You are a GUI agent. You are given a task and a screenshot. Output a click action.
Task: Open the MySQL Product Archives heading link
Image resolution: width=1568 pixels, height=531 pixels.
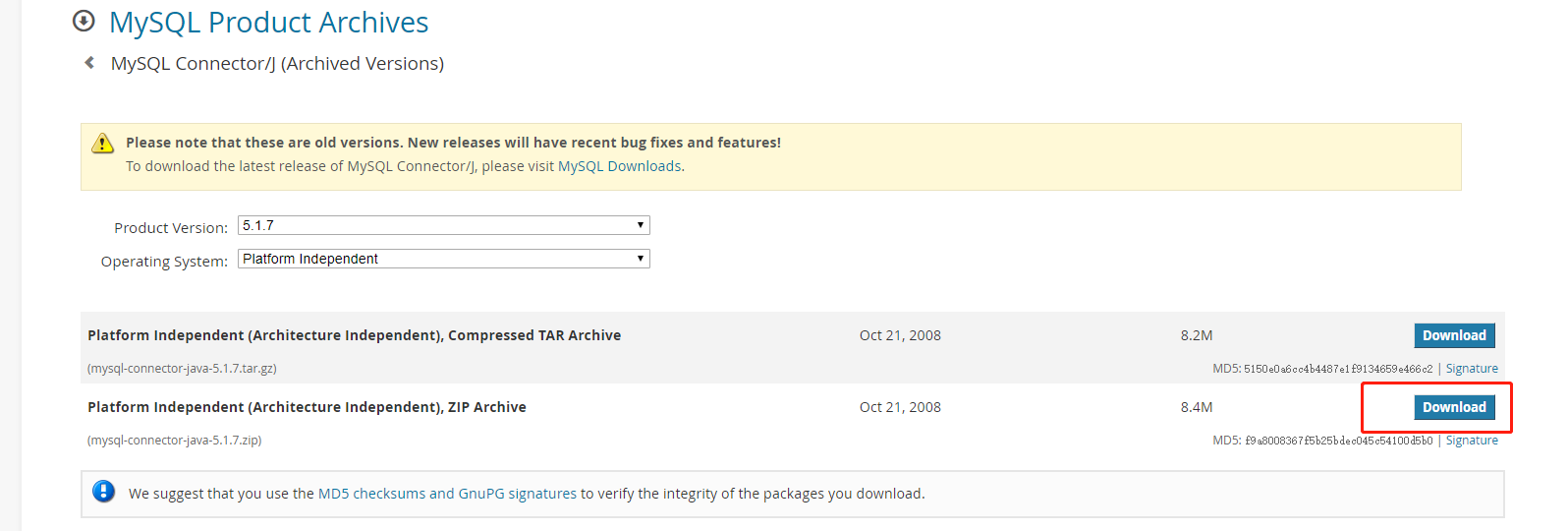coord(268,22)
